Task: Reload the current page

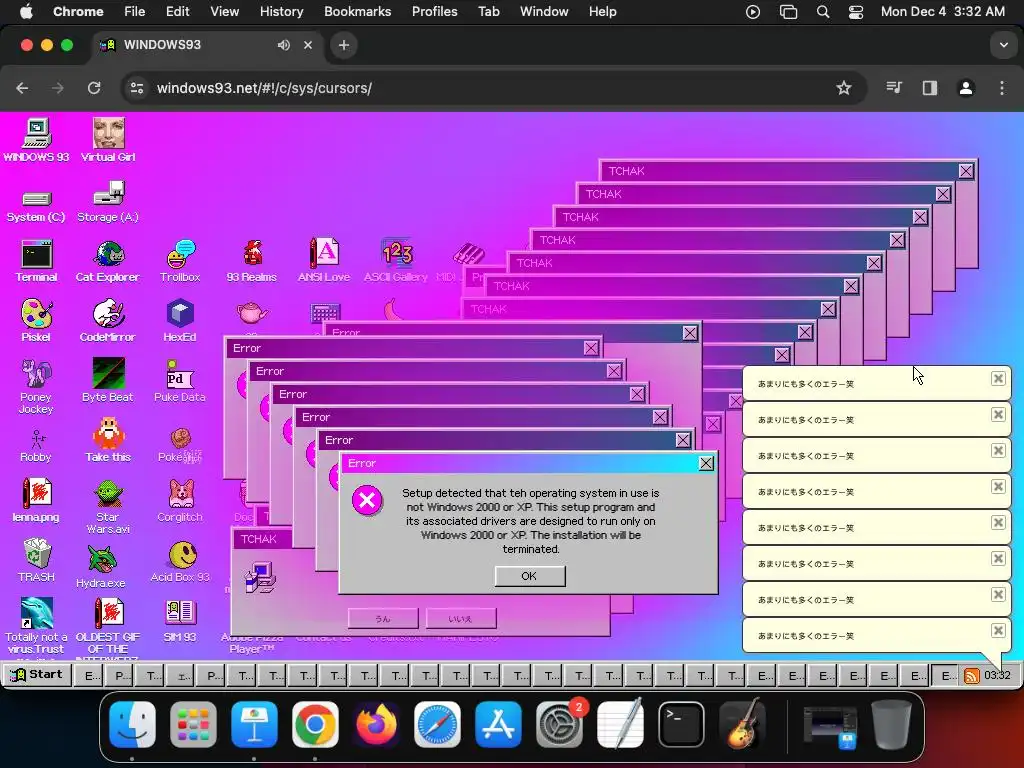Action: pos(94,88)
